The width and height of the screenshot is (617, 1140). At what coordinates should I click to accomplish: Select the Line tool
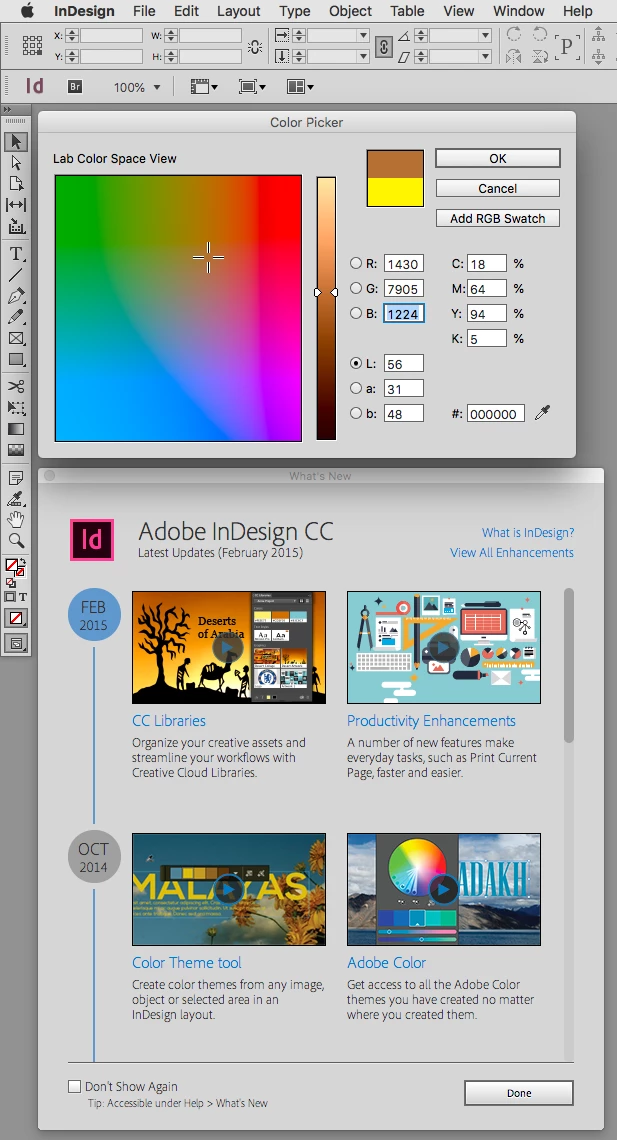(x=16, y=275)
